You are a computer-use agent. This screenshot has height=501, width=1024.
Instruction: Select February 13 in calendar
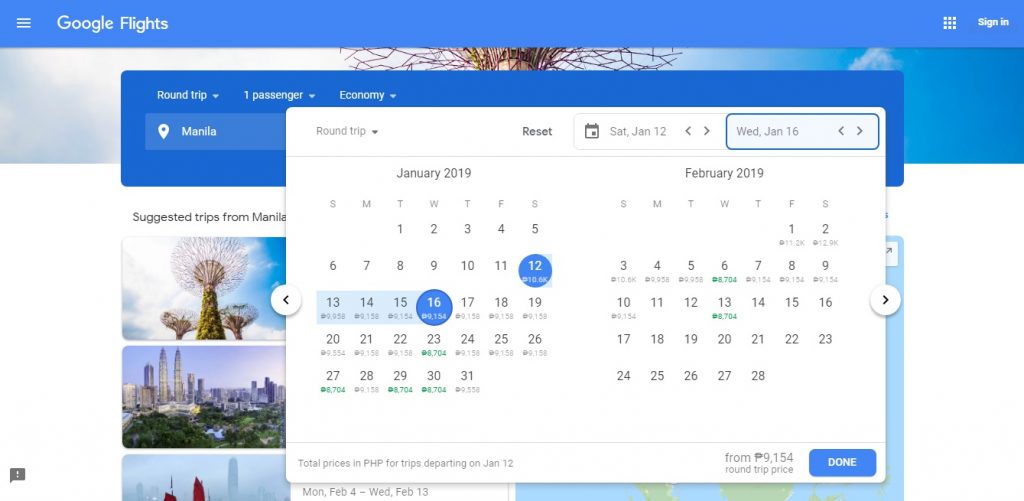(x=724, y=307)
